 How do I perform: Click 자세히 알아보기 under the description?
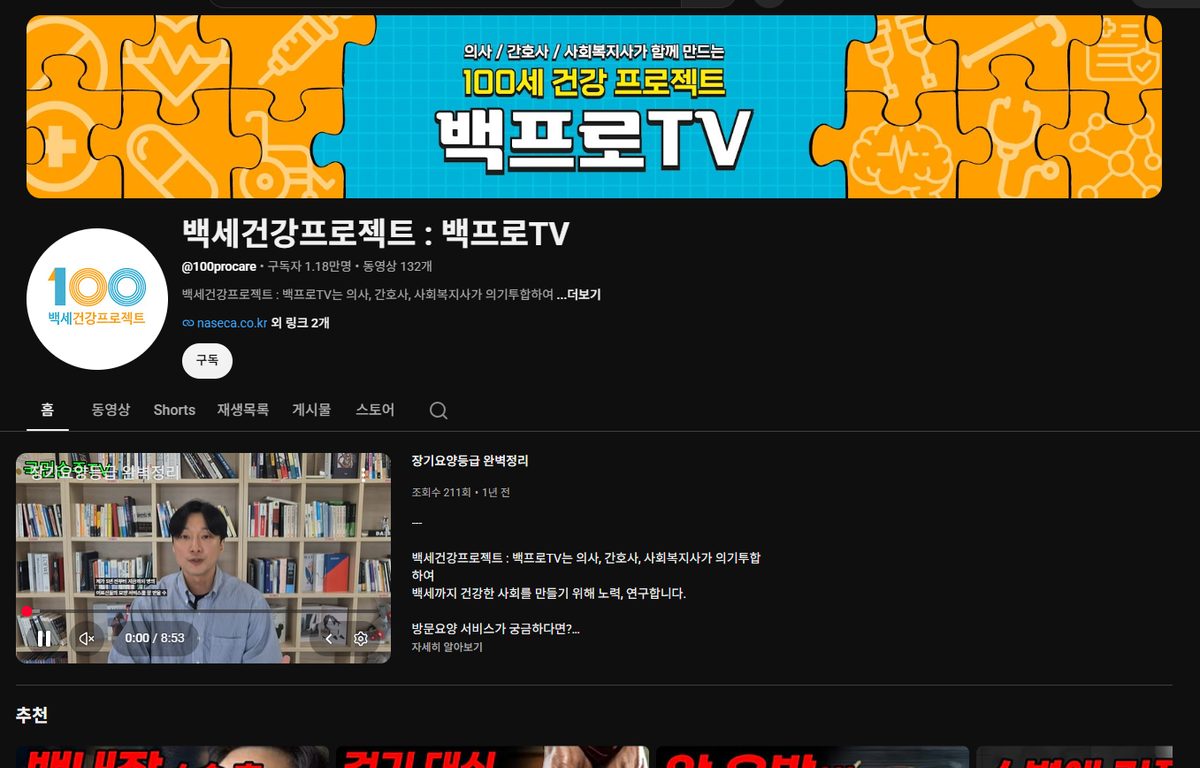tap(447, 647)
